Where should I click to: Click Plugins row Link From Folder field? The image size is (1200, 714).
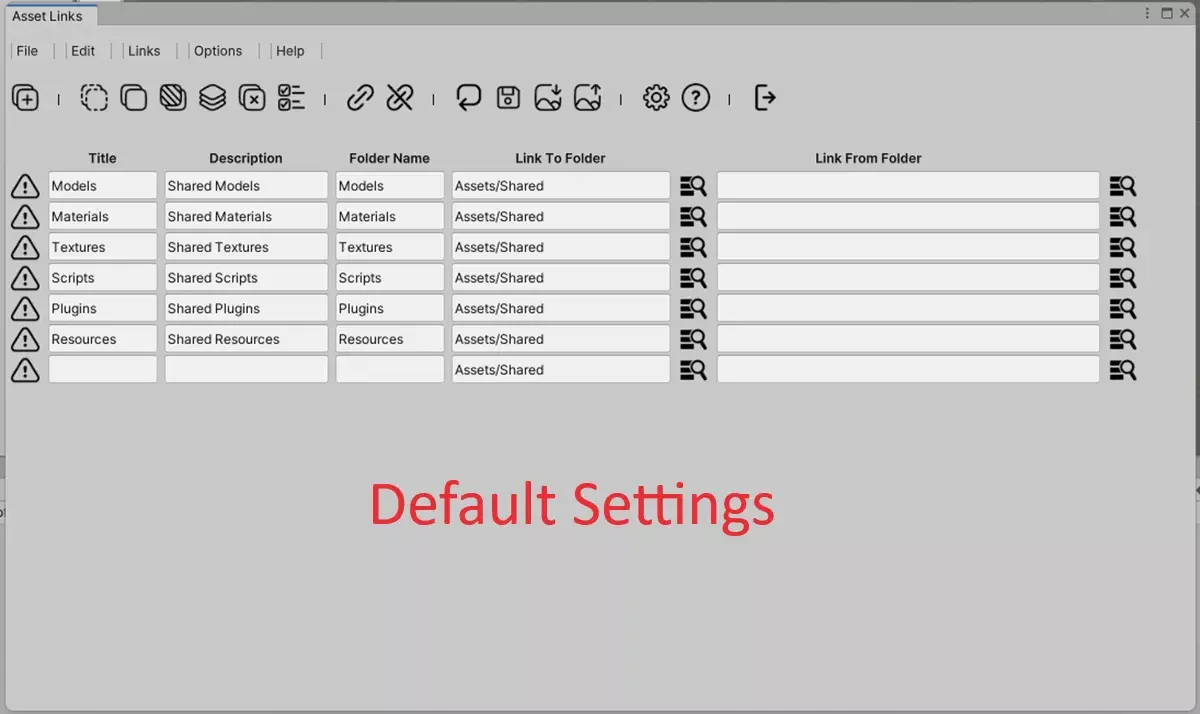(x=908, y=309)
